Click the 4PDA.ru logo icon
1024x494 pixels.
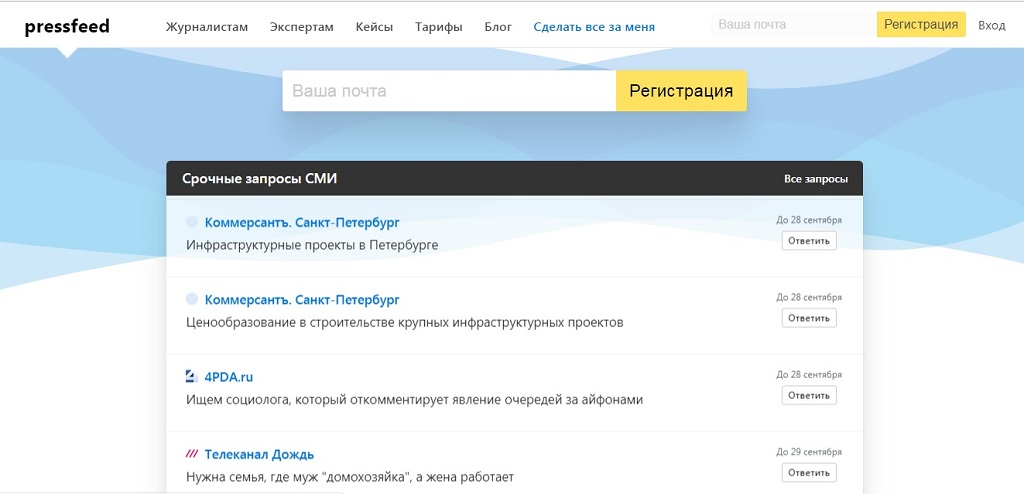[191, 376]
